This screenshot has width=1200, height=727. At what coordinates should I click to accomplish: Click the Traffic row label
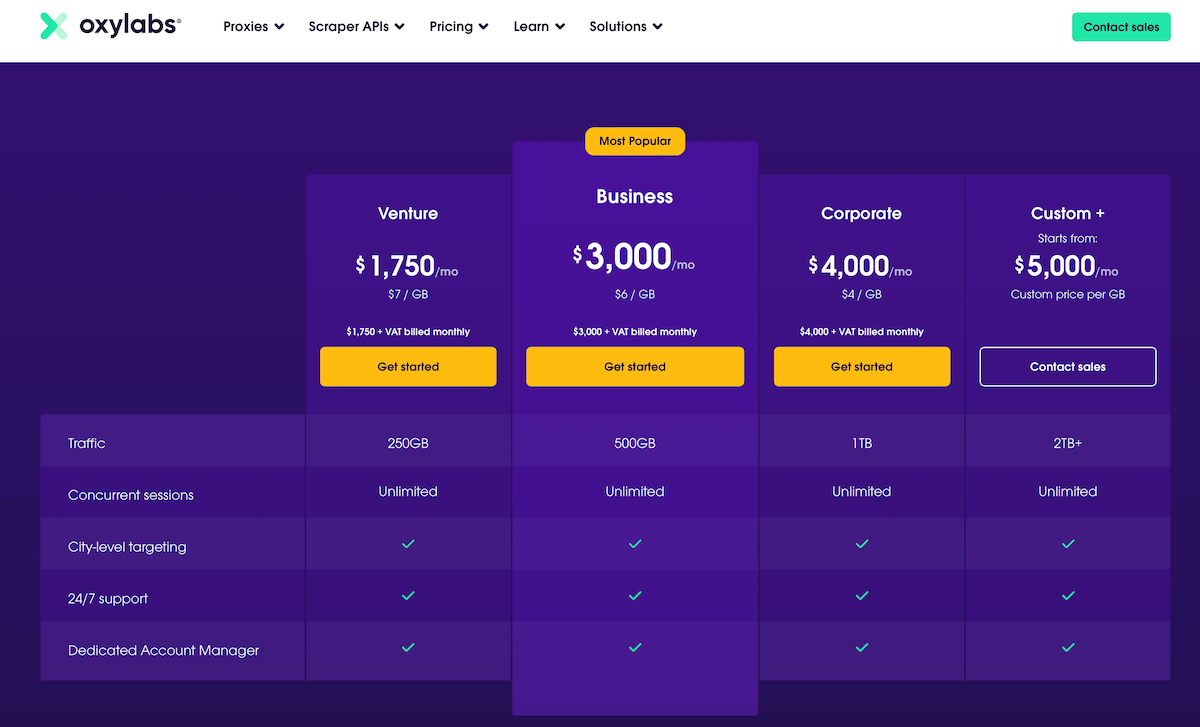[87, 443]
